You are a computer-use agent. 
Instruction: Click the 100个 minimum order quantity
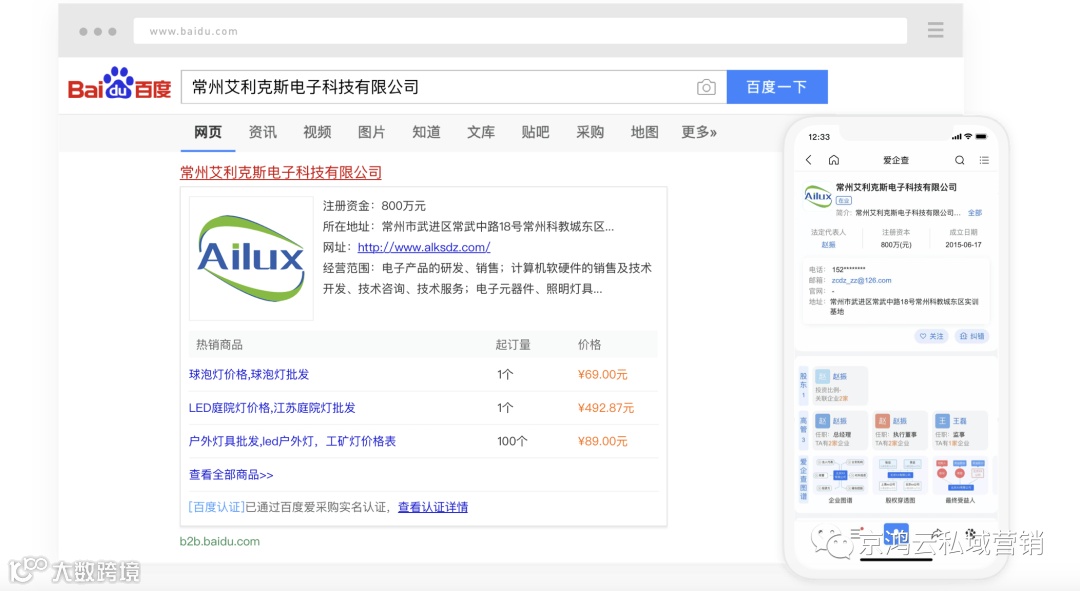(512, 441)
